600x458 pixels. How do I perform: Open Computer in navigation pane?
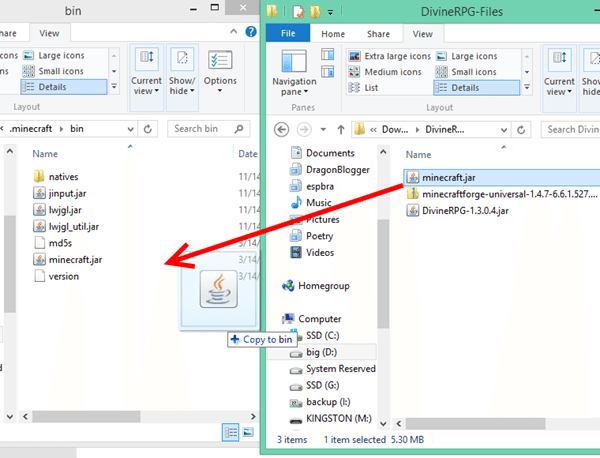tap(311, 319)
